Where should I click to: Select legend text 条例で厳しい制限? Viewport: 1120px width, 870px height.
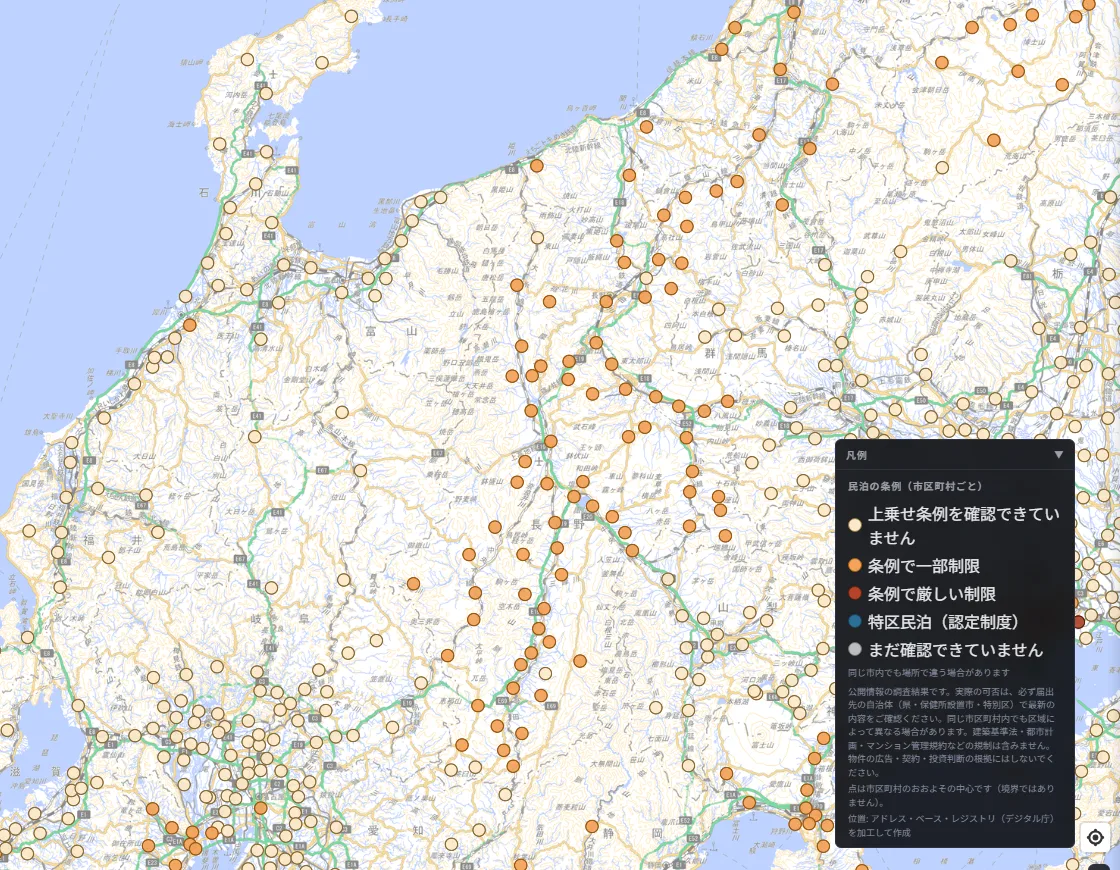coord(931,594)
